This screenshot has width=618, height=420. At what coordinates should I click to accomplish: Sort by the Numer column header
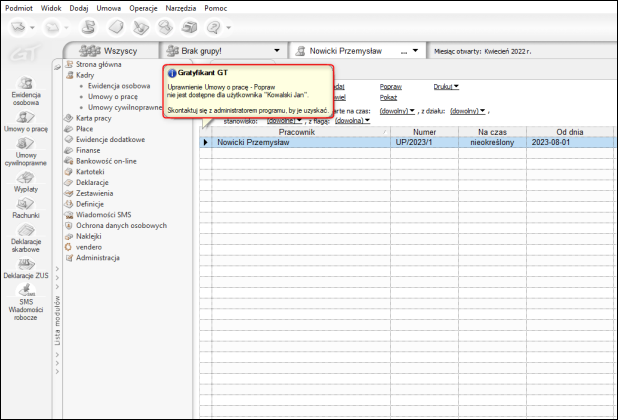424,132
